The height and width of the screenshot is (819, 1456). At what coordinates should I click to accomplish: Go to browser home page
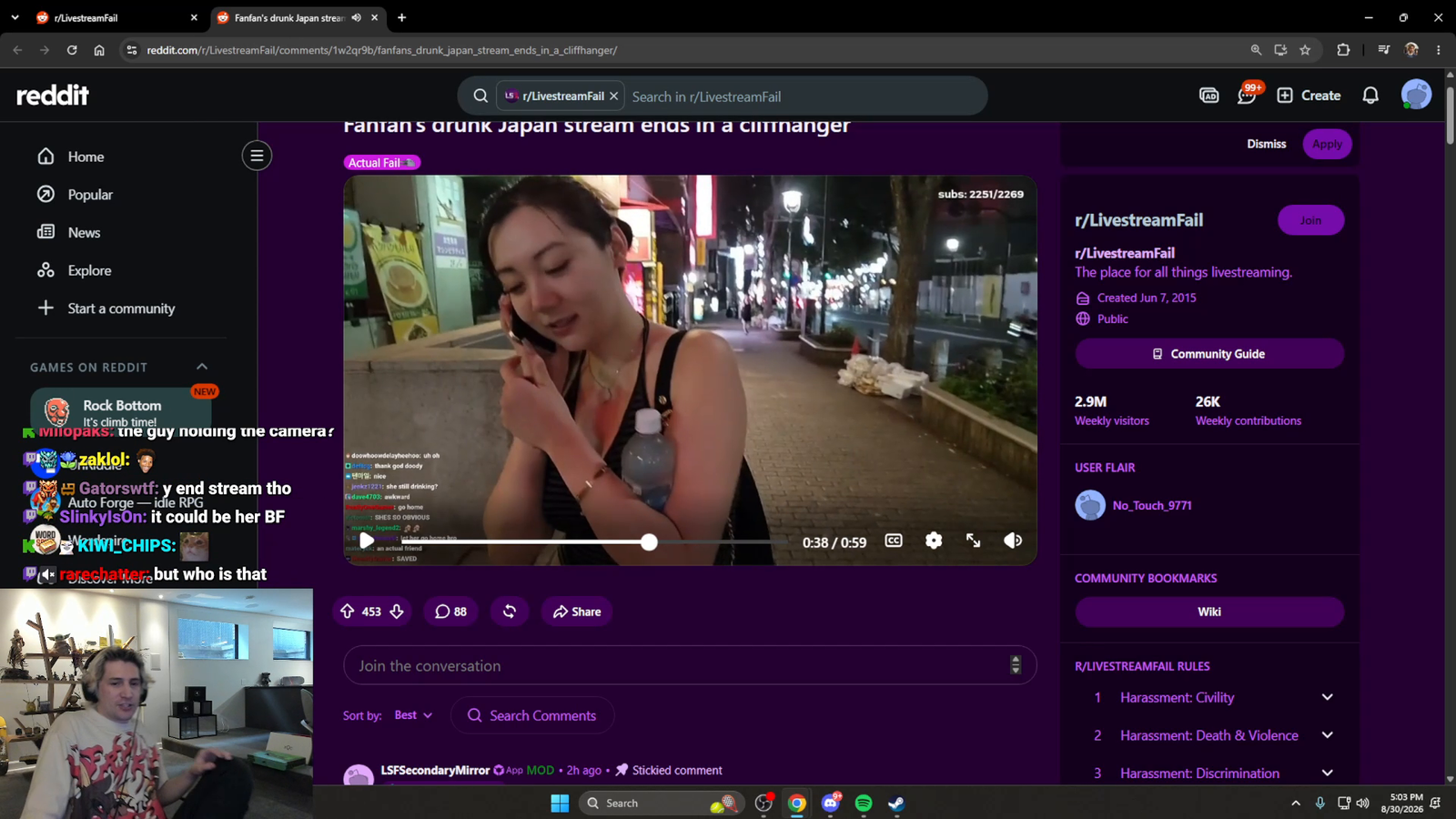click(x=99, y=50)
